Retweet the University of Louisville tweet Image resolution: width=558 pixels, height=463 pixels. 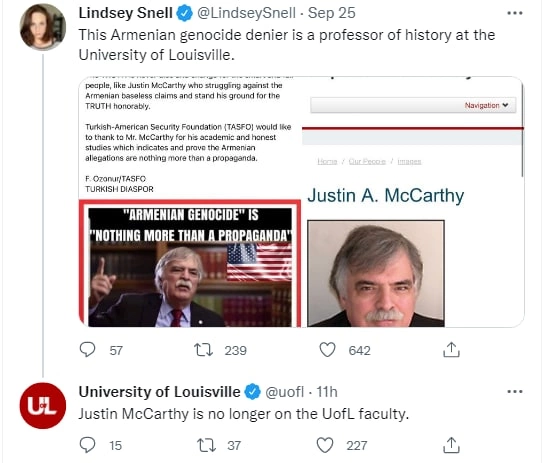pos(206,445)
